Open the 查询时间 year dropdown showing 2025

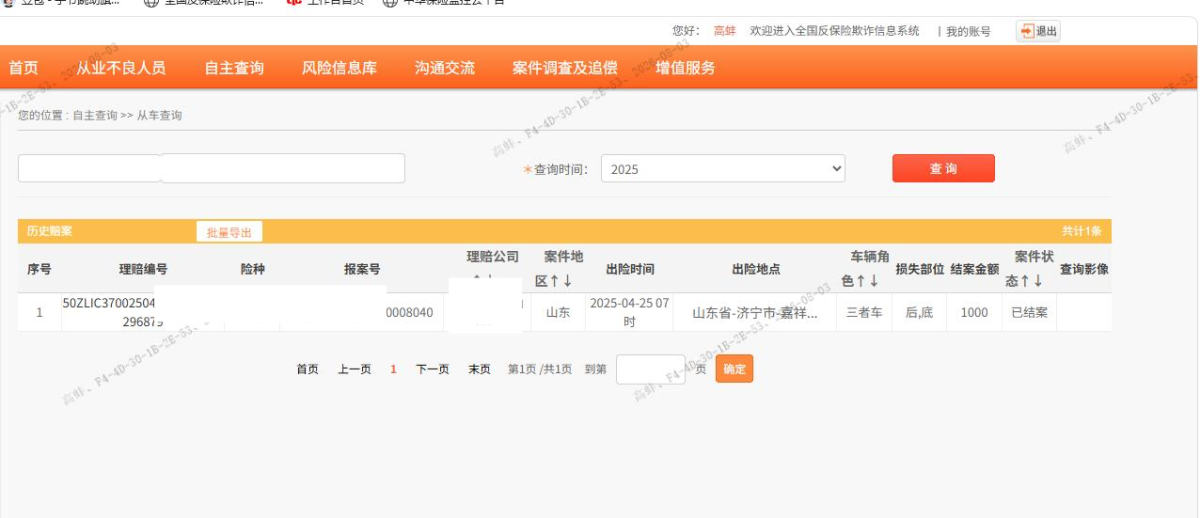pos(723,169)
